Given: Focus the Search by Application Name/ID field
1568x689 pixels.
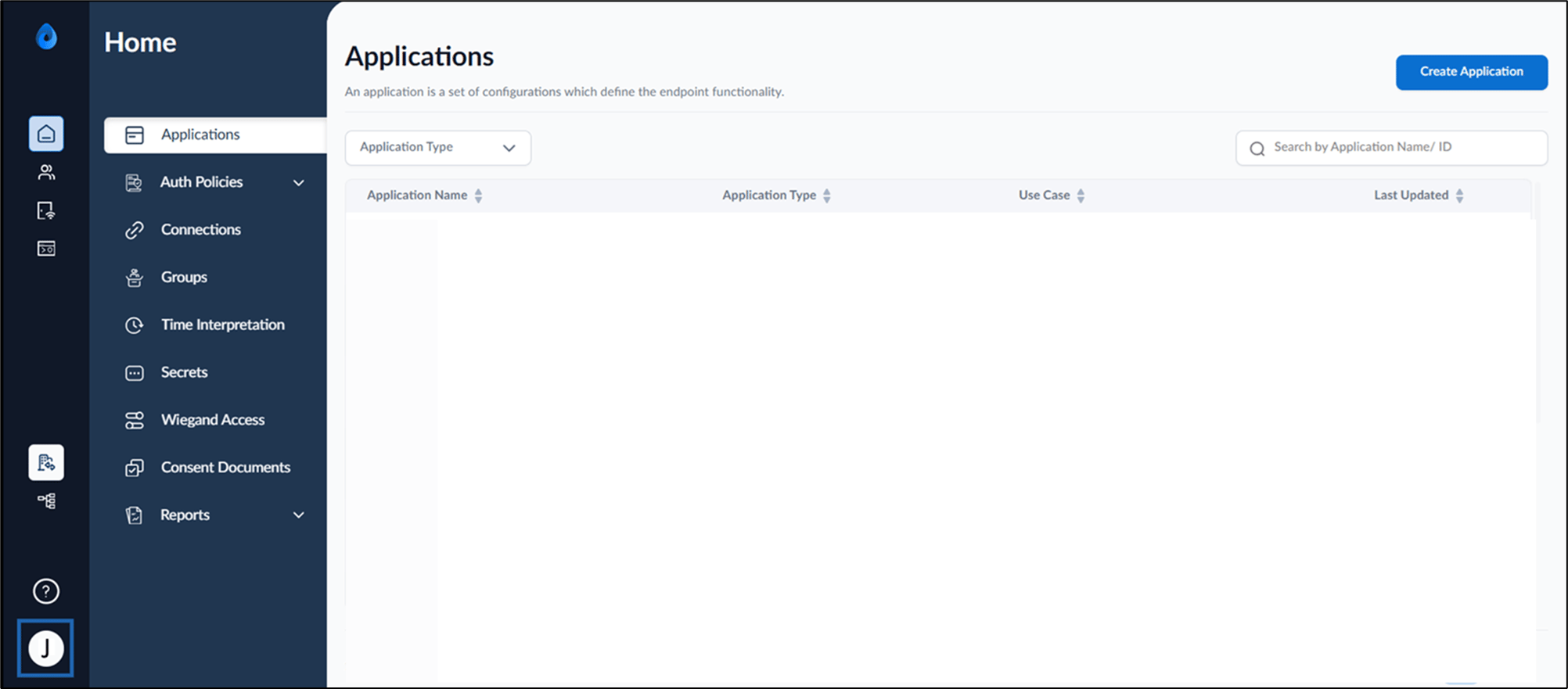Looking at the screenshot, I should (x=1392, y=148).
